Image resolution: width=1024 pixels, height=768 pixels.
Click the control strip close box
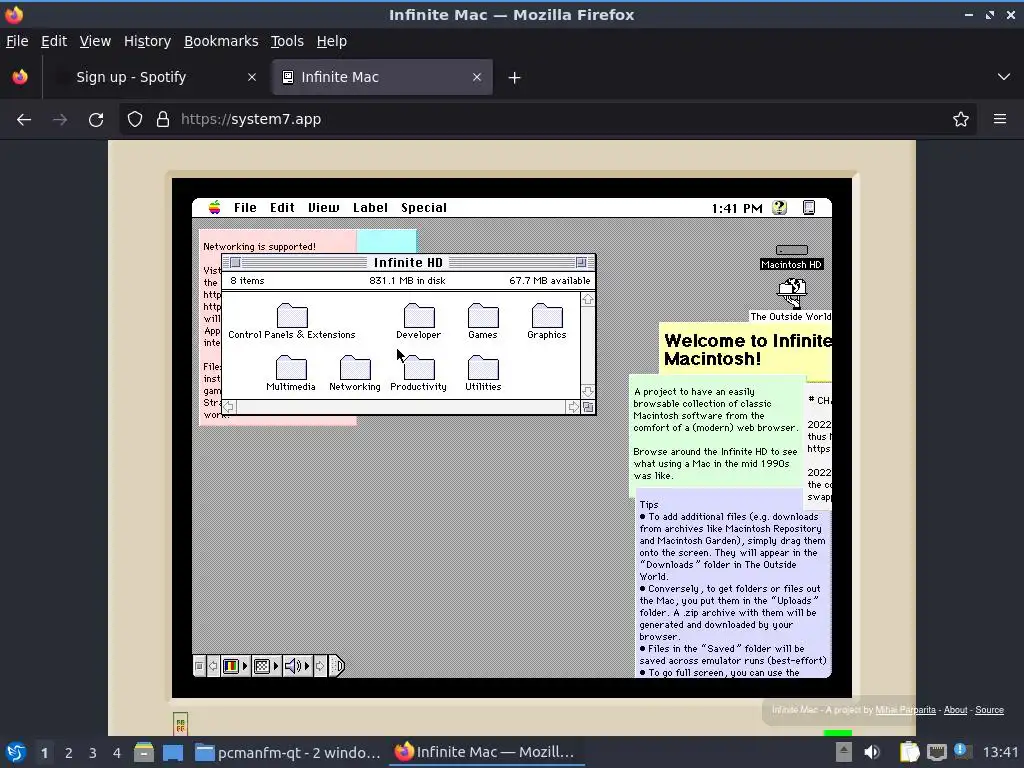199,666
